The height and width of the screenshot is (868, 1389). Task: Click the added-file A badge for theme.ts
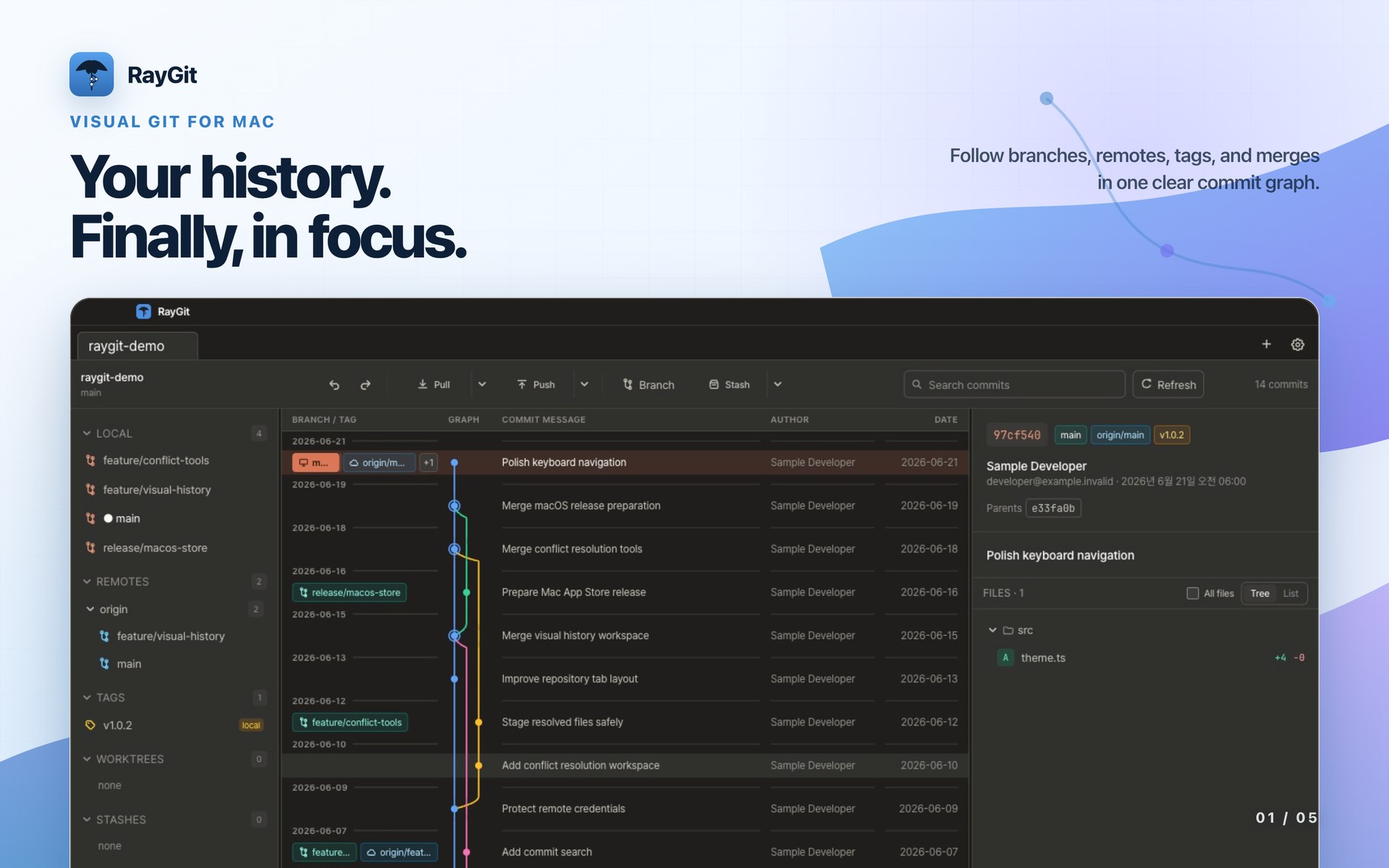(1005, 658)
